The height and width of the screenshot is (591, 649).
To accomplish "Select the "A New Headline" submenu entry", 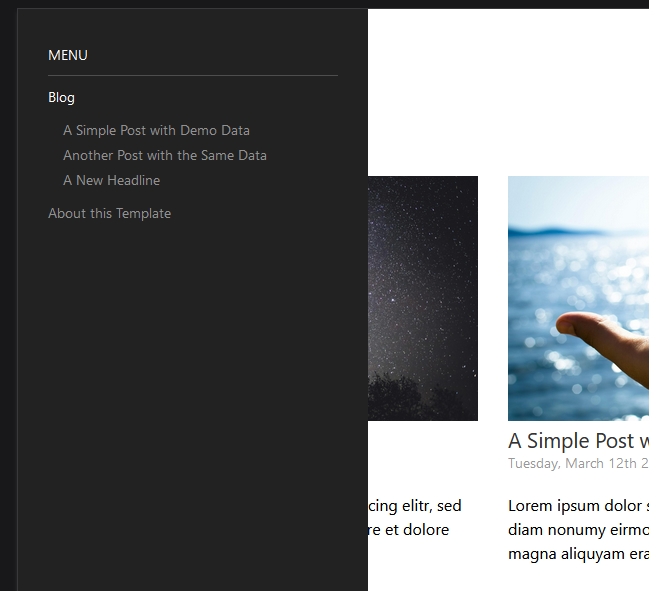I will pos(111,180).
